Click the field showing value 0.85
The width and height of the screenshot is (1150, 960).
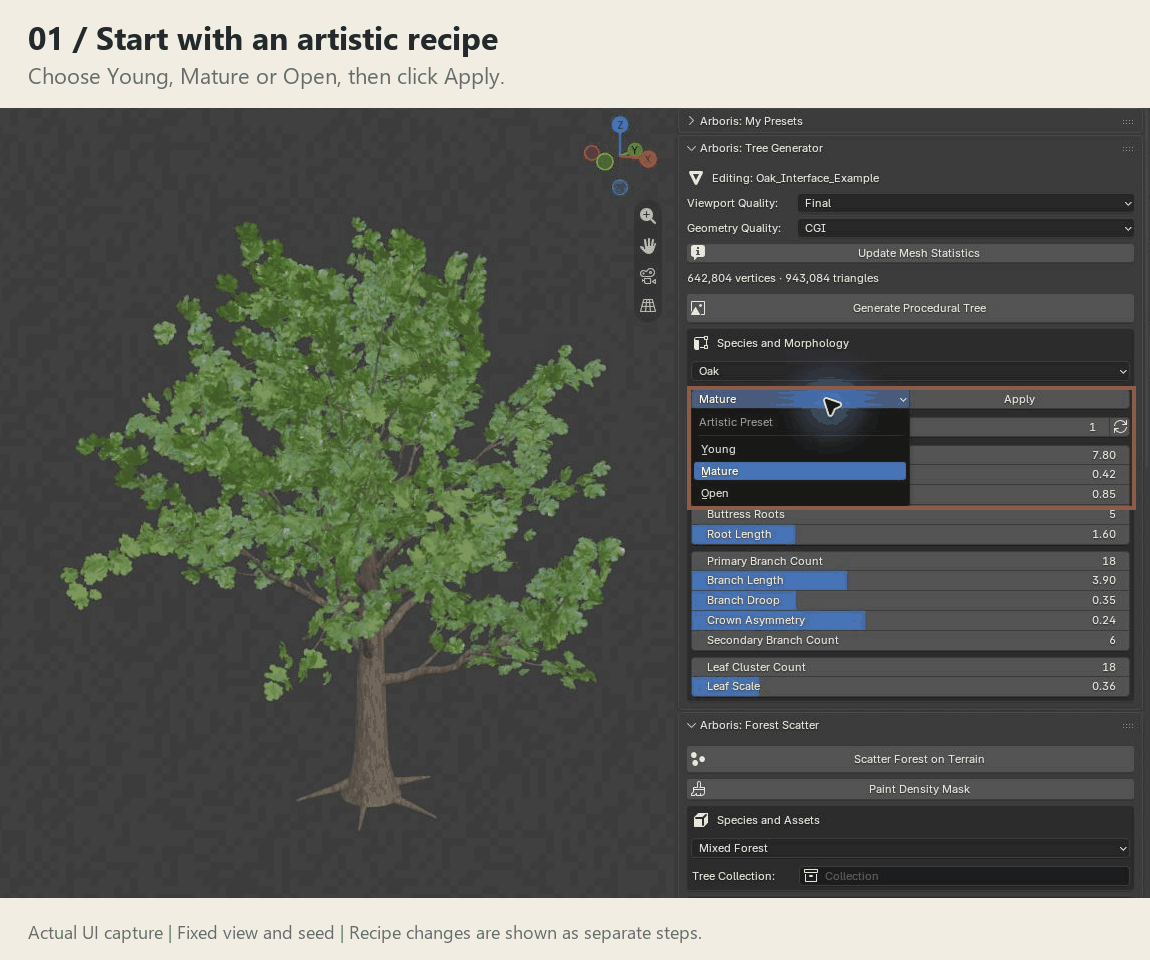tap(1019, 494)
